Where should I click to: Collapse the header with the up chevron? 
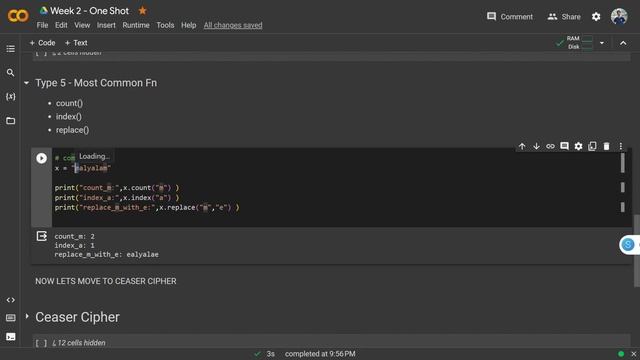(623, 43)
